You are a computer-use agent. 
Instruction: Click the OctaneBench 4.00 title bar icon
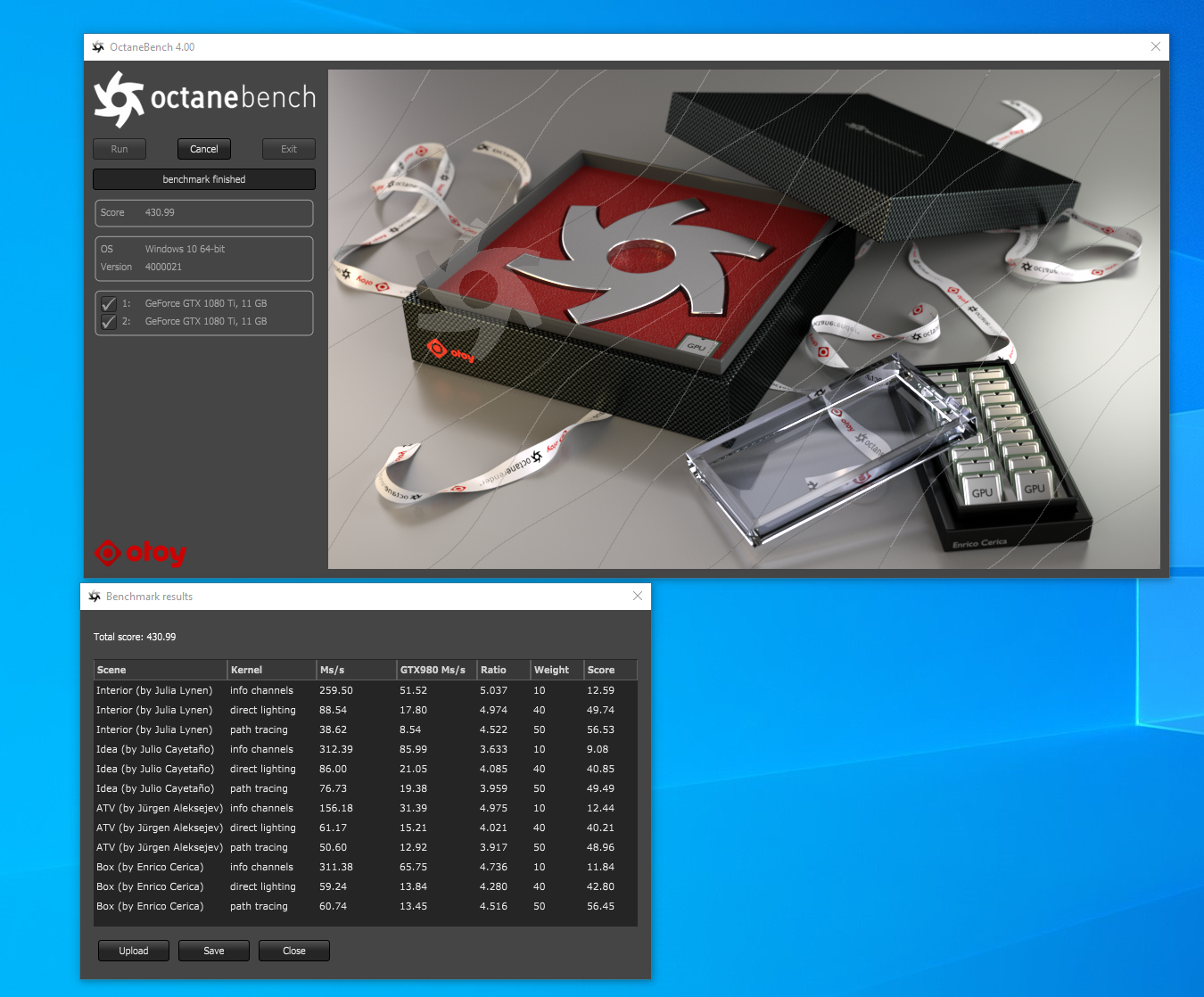[x=98, y=47]
